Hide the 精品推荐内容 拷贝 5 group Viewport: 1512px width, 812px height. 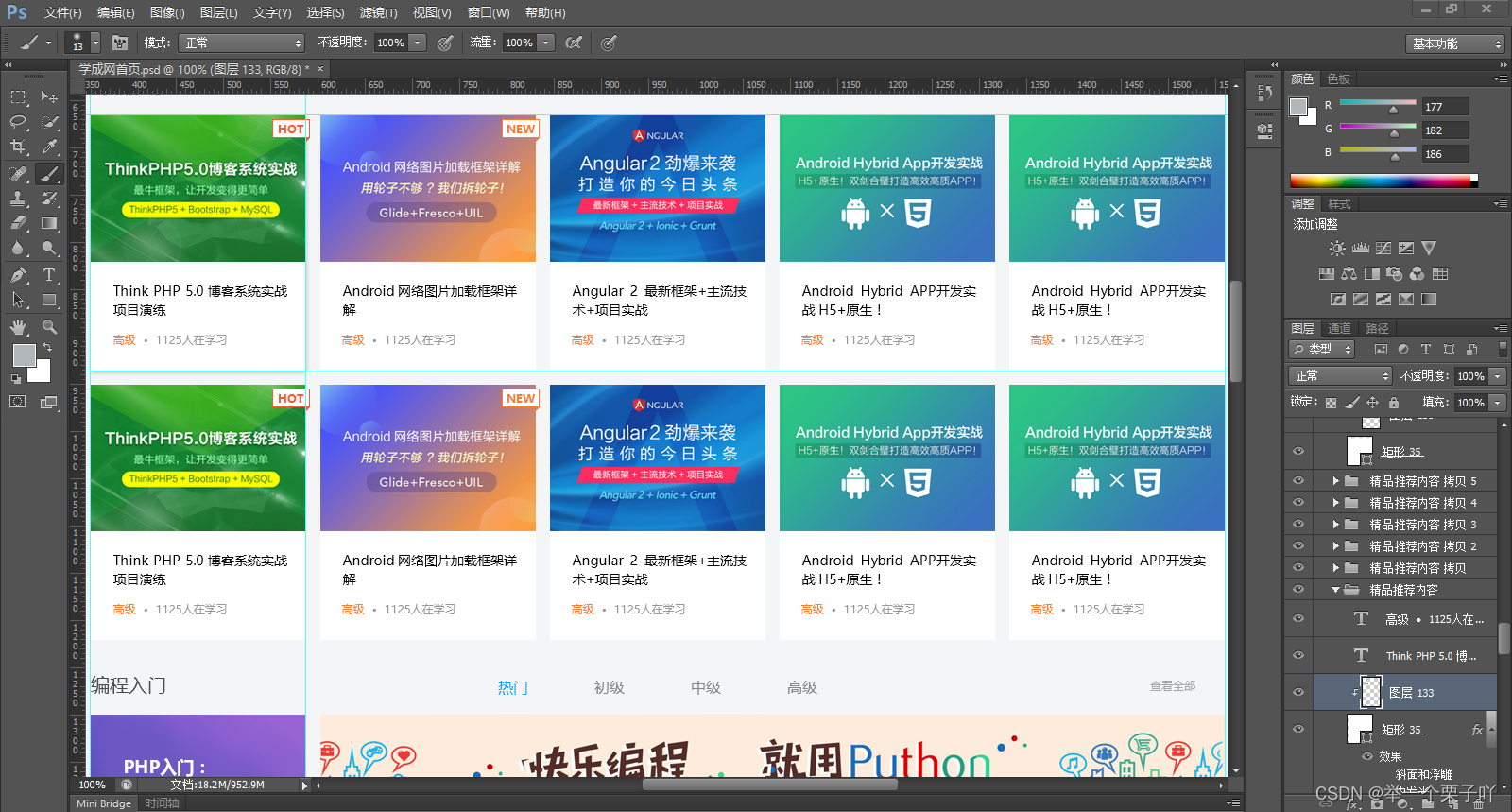pyautogui.click(x=1298, y=480)
